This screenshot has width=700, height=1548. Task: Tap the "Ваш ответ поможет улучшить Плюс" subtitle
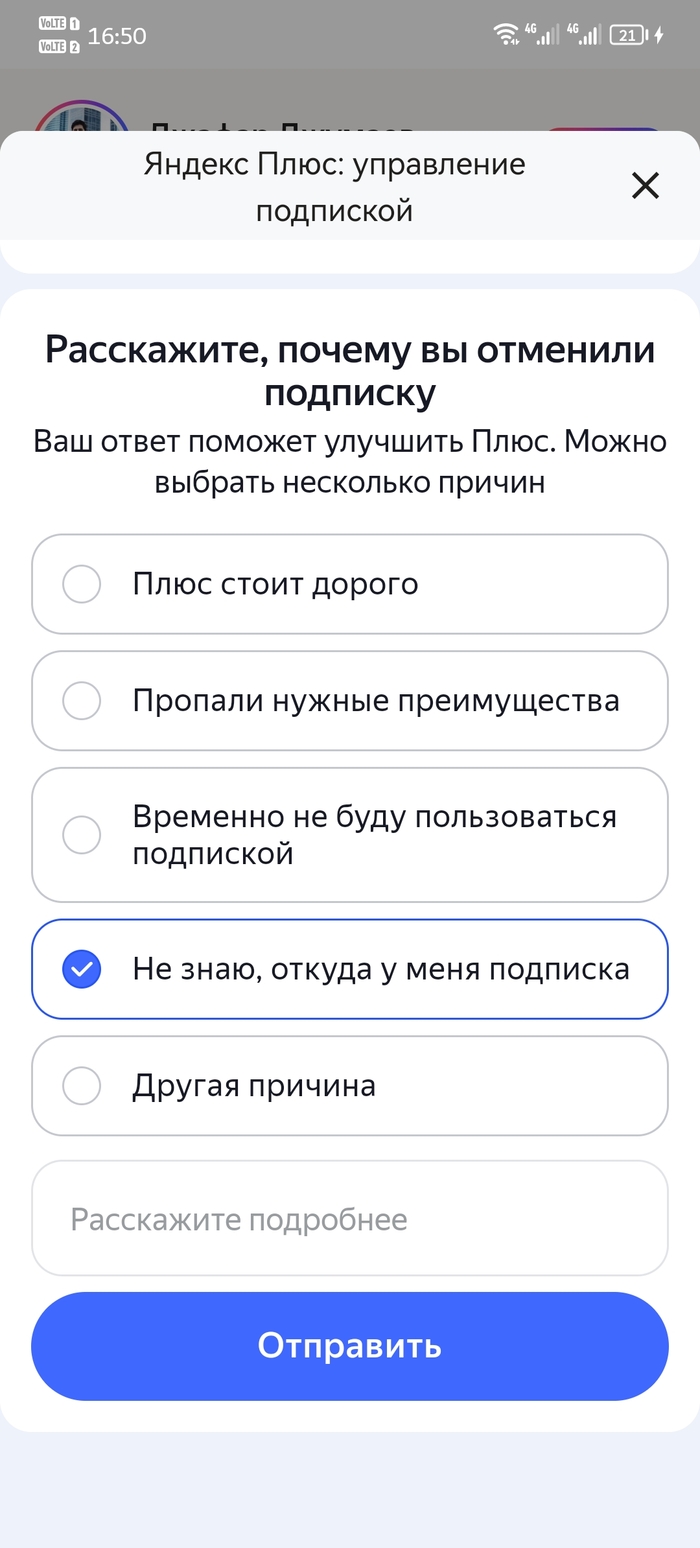[x=349, y=461]
